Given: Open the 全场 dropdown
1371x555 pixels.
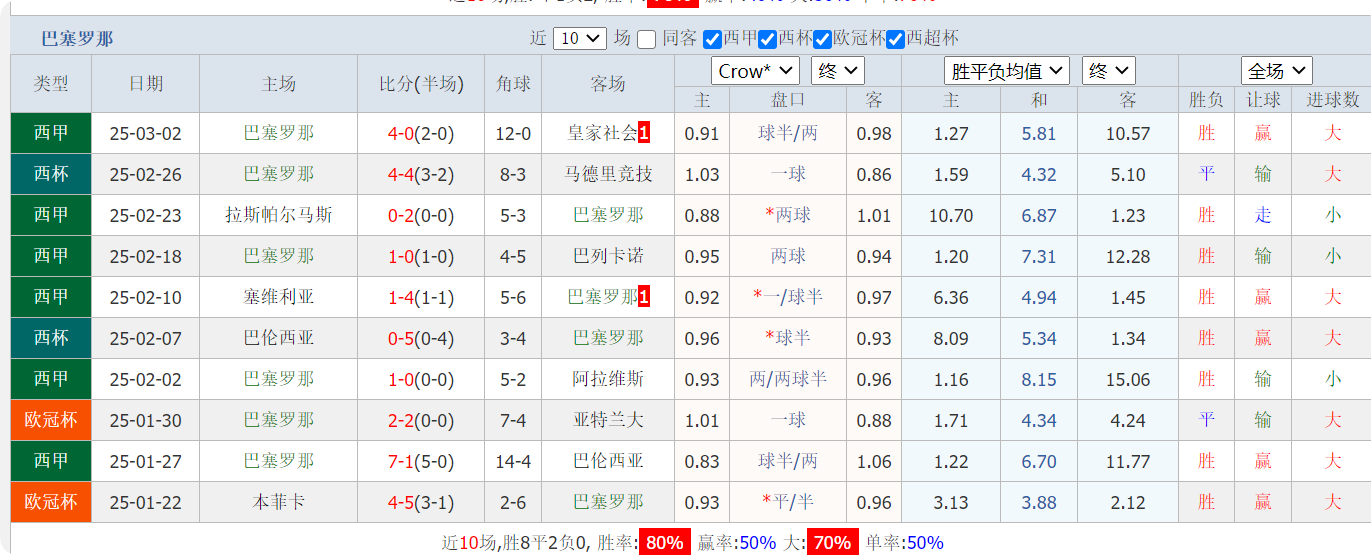Looking at the screenshot, I should coord(1276,71).
